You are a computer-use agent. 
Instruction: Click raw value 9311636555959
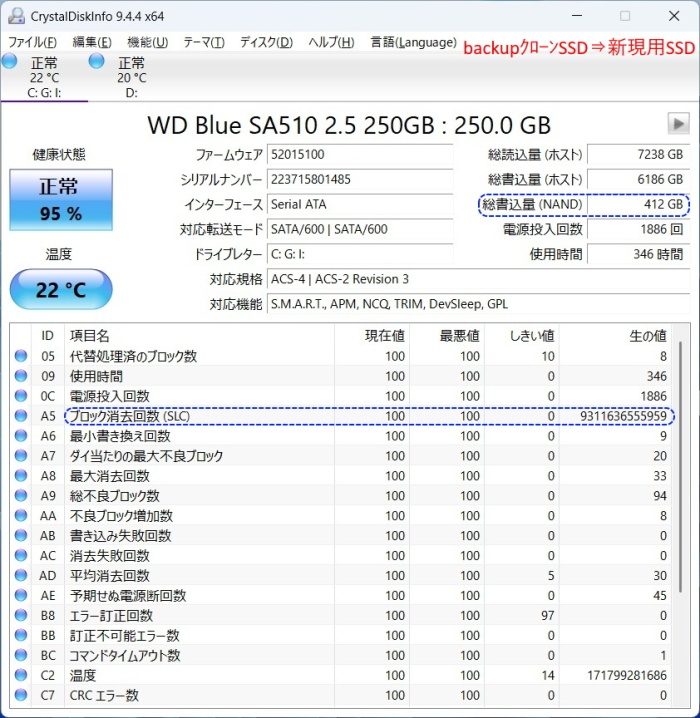click(624, 416)
